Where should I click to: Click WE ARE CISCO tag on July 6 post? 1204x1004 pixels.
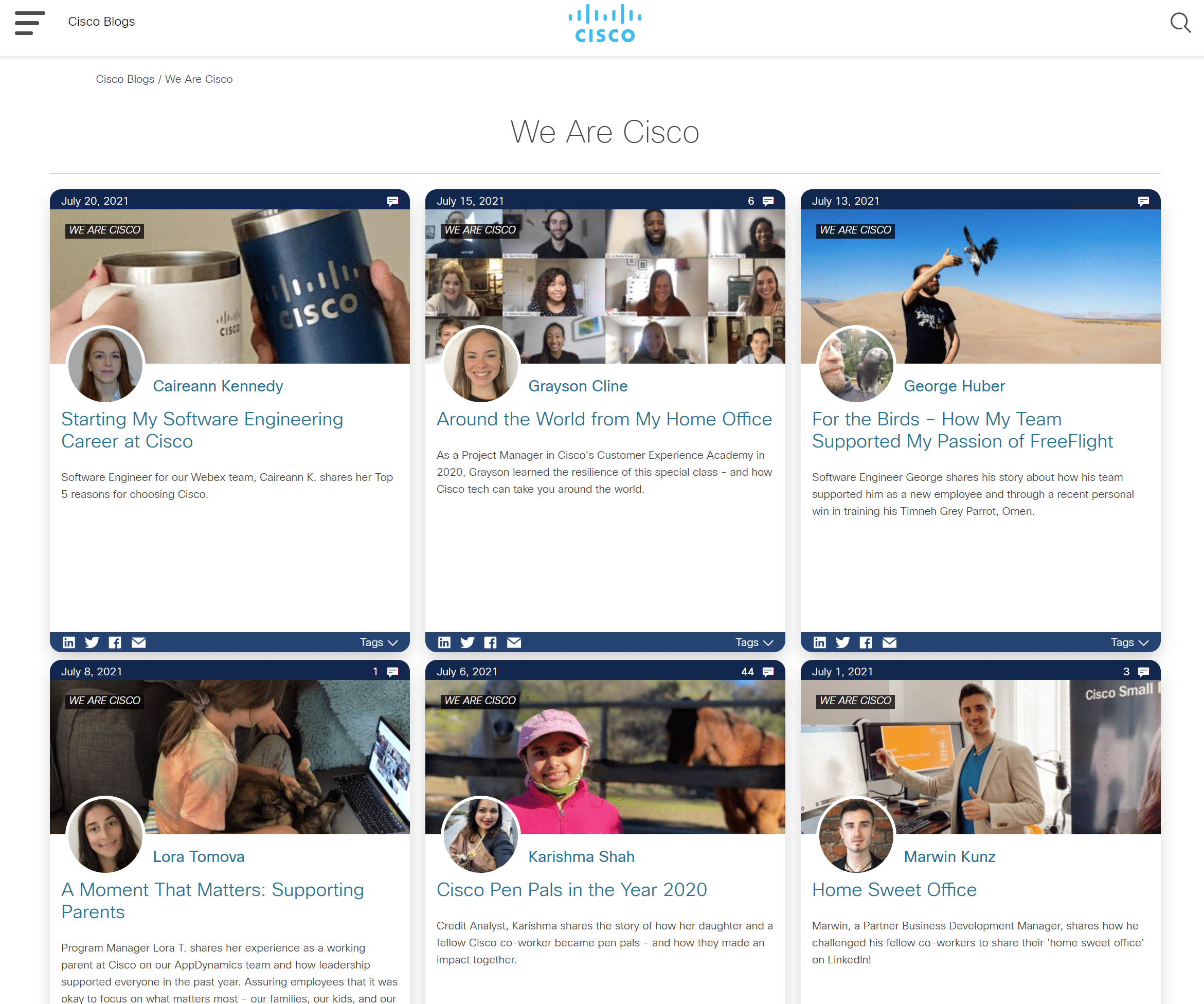coord(480,701)
